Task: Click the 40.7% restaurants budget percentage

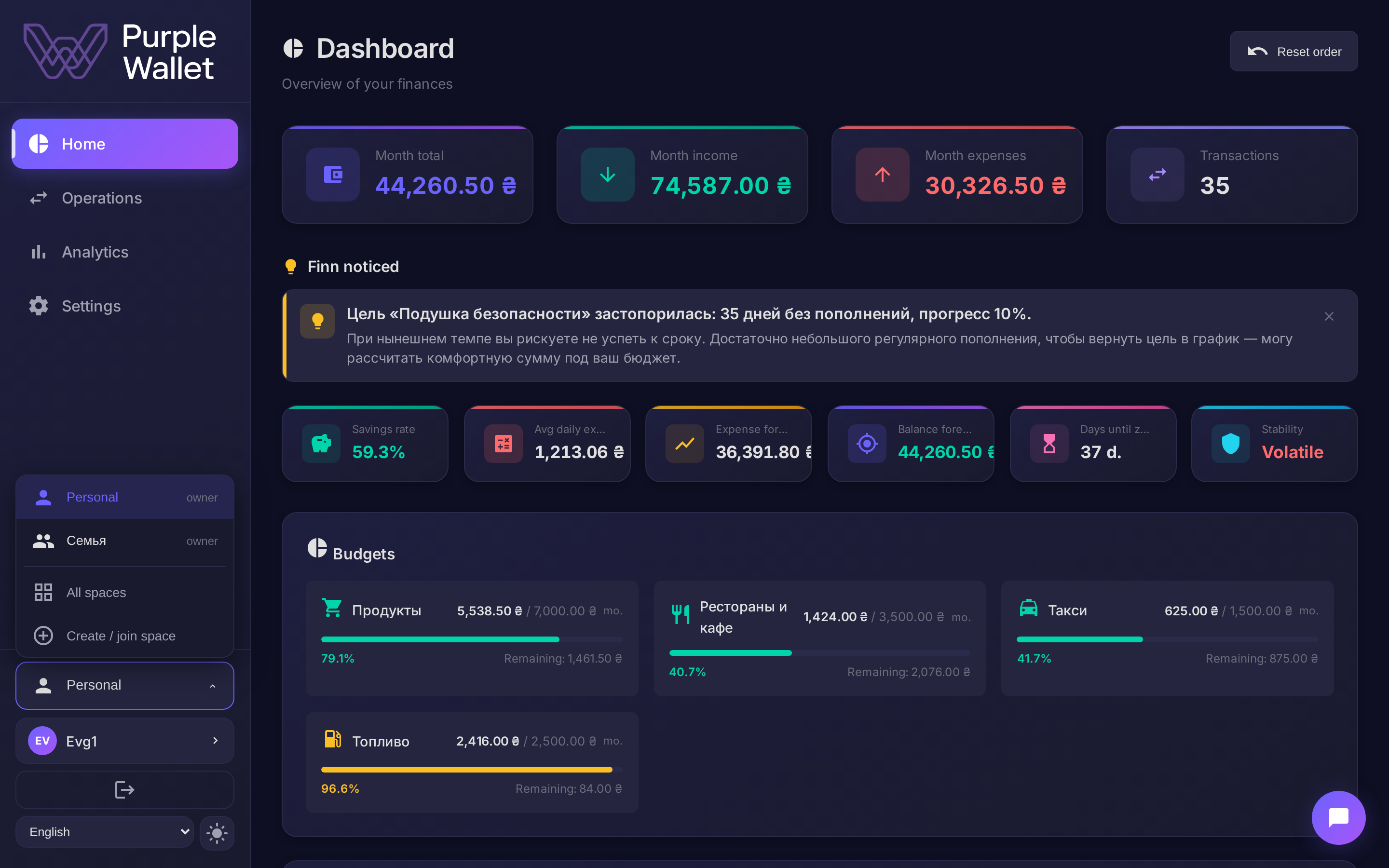Action: 688,672
